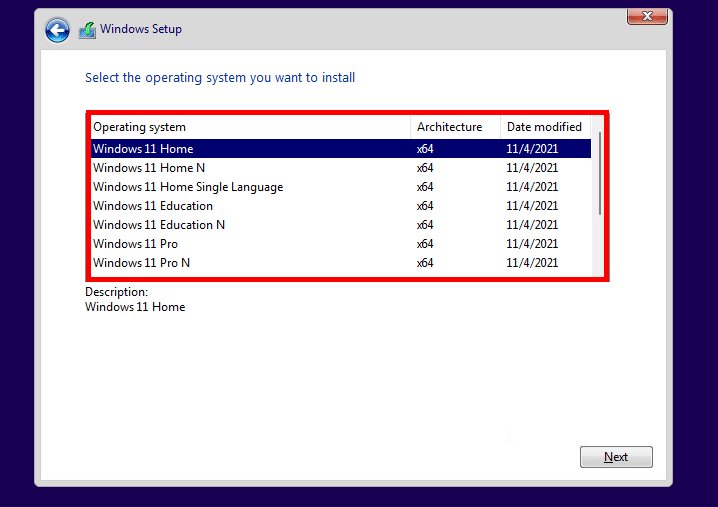Select the Windows 11 Home N row
The width and height of the screenshot is (718, 507).
tap(341, 168)
